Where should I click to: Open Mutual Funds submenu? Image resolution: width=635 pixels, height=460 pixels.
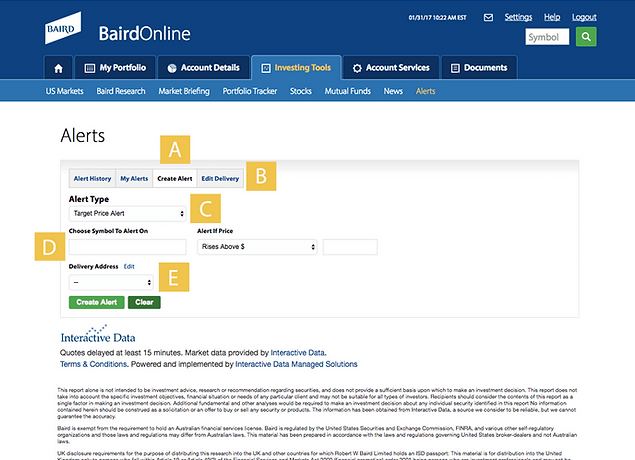[x=347, y=91]
